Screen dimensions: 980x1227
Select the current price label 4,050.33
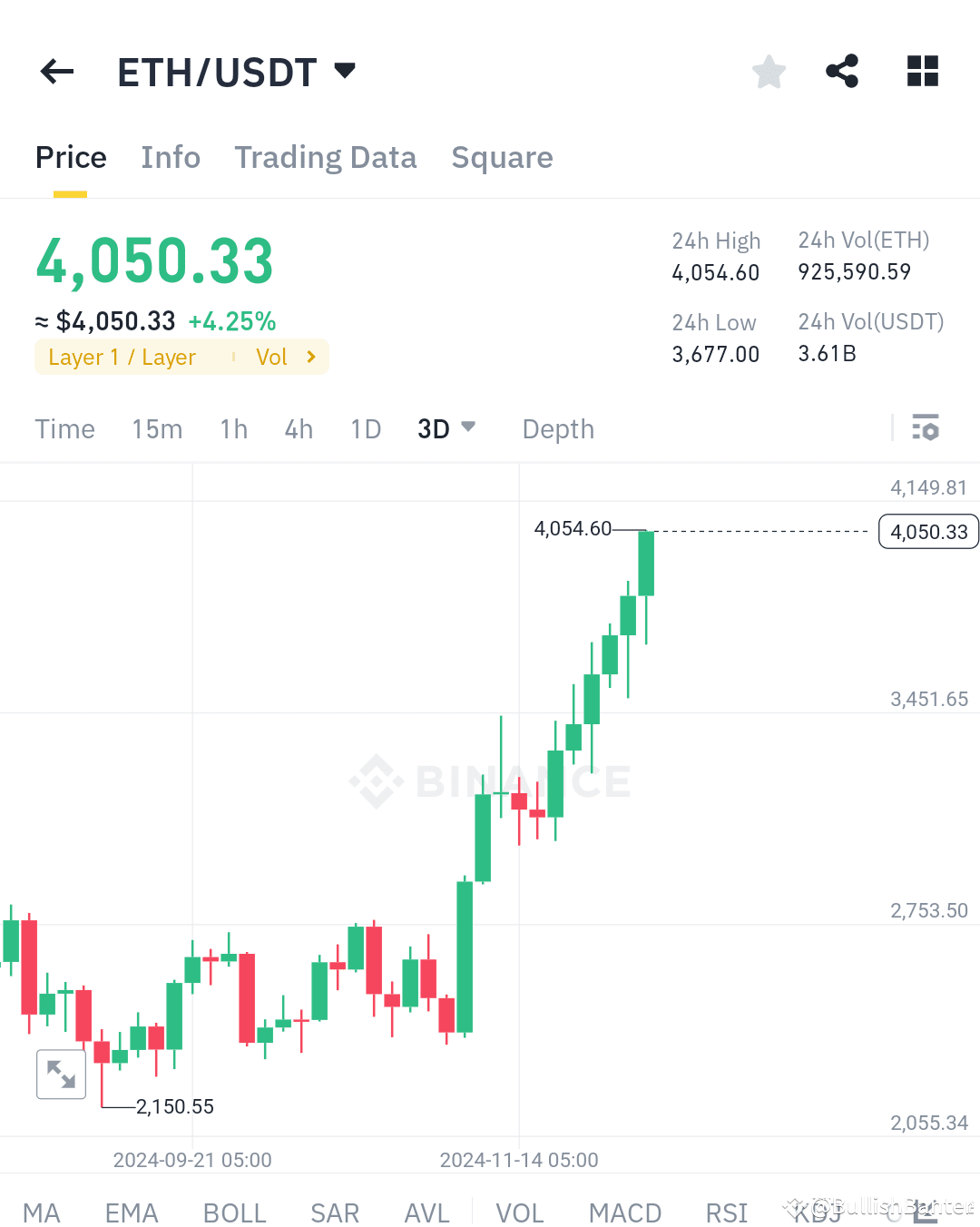(927, 531)
